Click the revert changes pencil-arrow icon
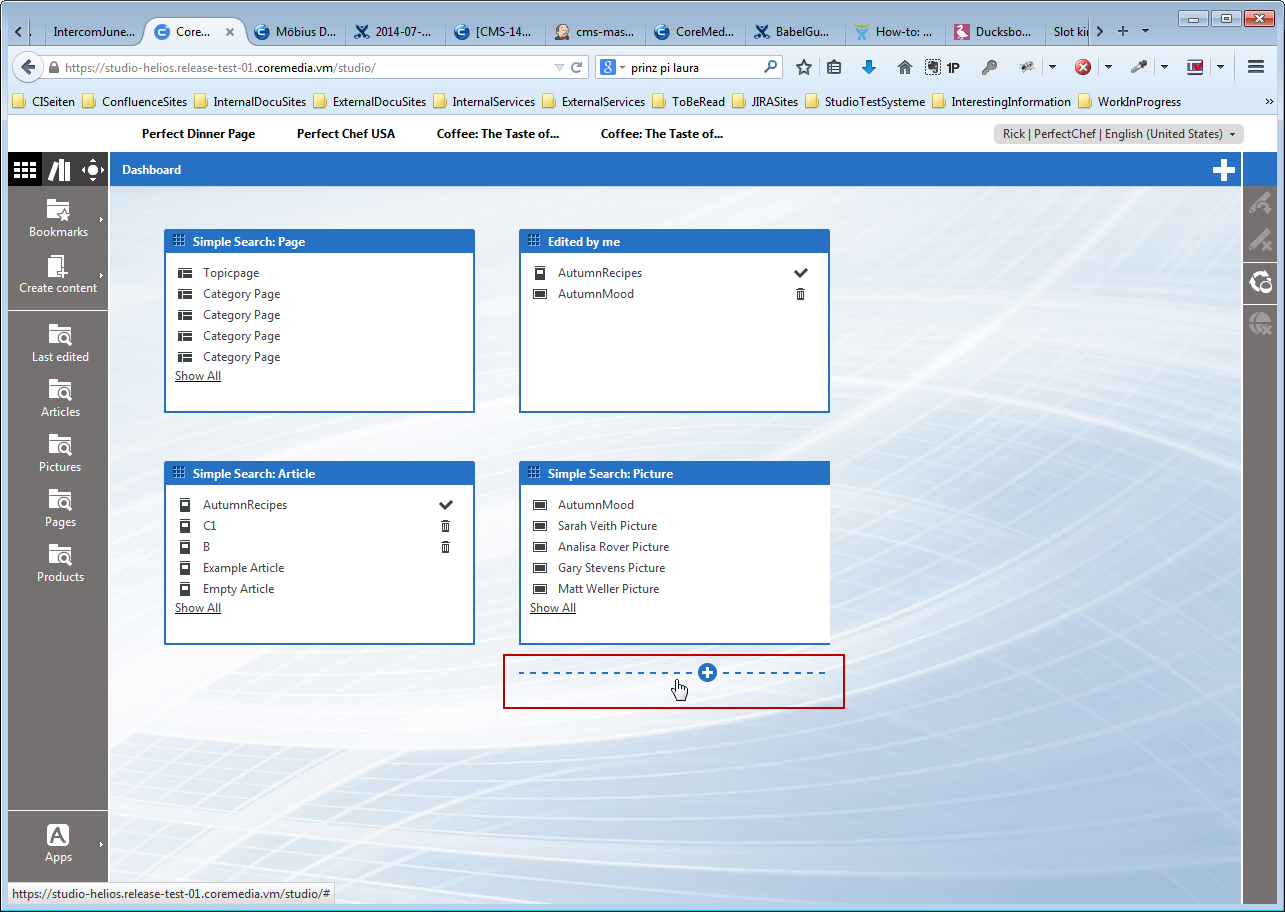 (1261, 203)
